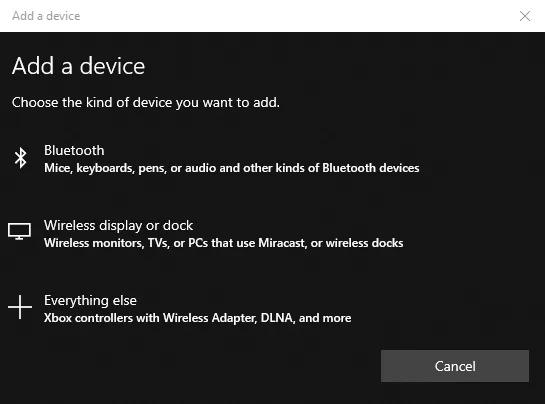Click the Bluetooth symbol icon
545x404 pixels.
pyautogui.click(x=21, y=158)
